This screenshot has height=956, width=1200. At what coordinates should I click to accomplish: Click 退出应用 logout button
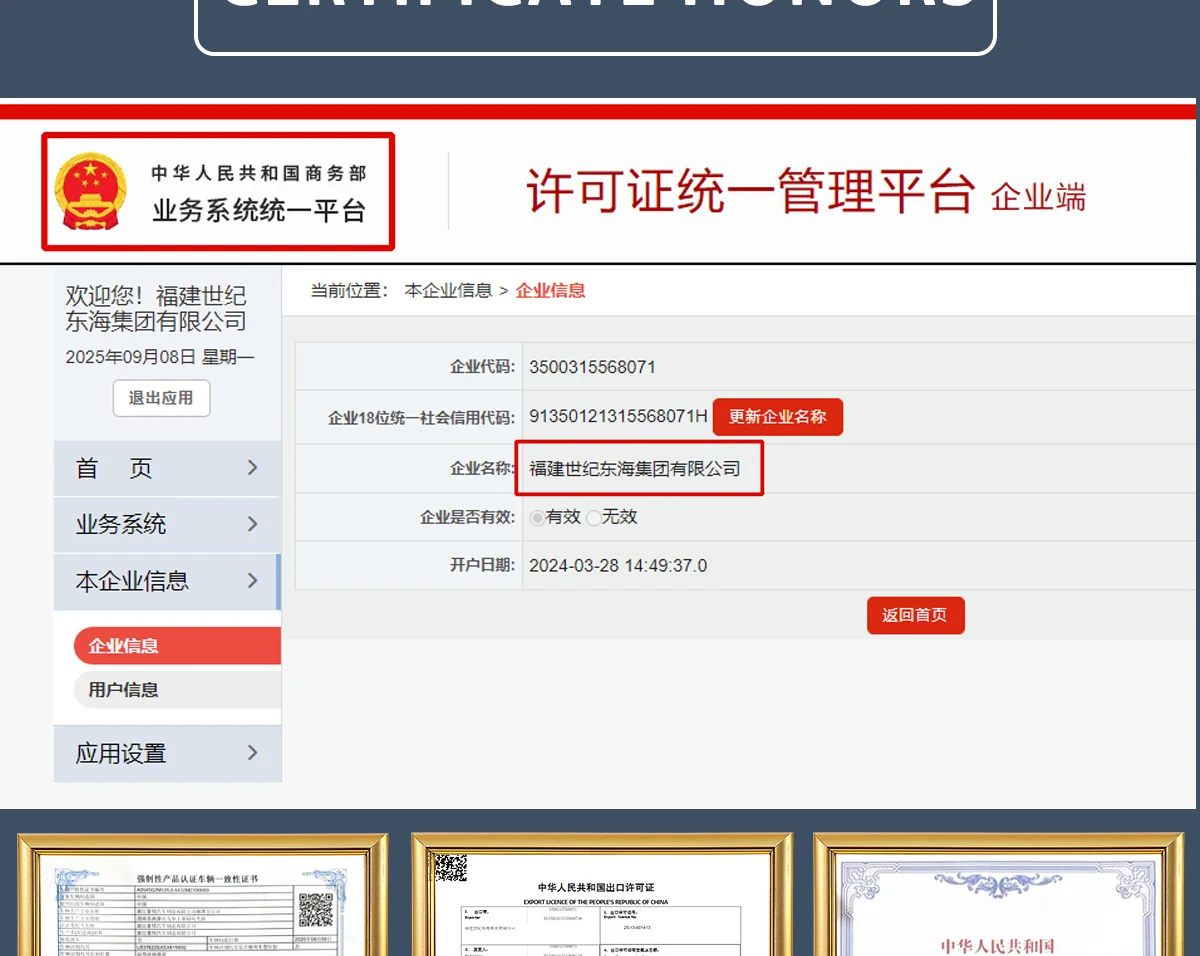click(x=161, y=398)
